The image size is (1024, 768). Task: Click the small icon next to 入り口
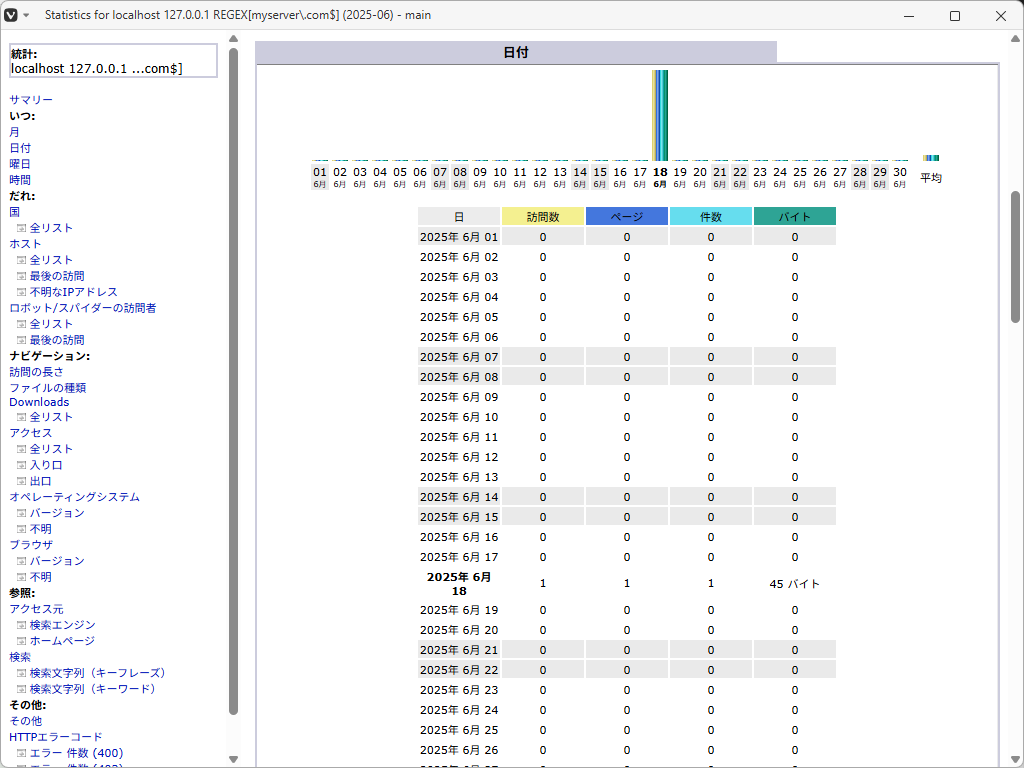(x=21, y=465)
